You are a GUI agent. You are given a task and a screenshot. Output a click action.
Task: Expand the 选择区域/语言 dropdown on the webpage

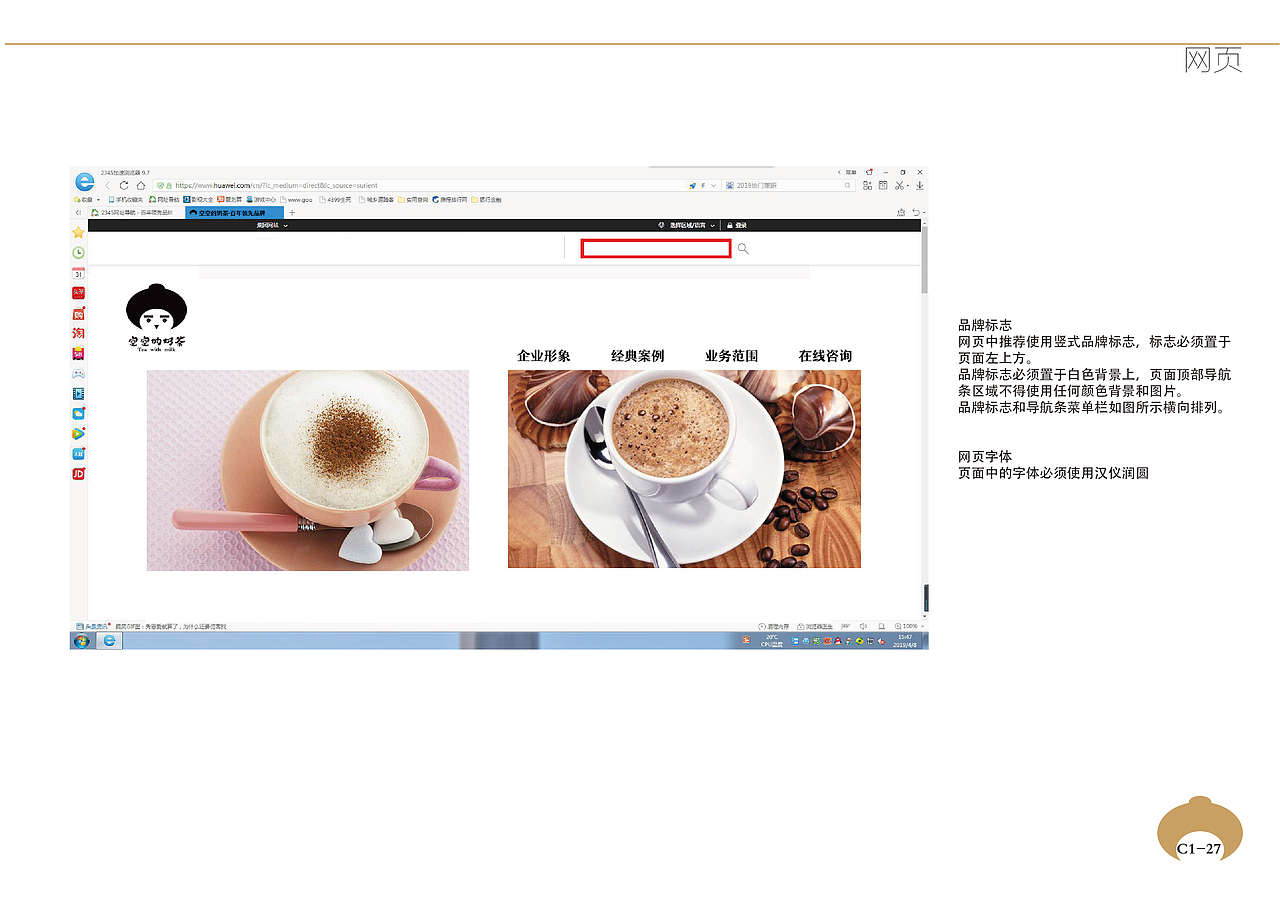point(690,225)
